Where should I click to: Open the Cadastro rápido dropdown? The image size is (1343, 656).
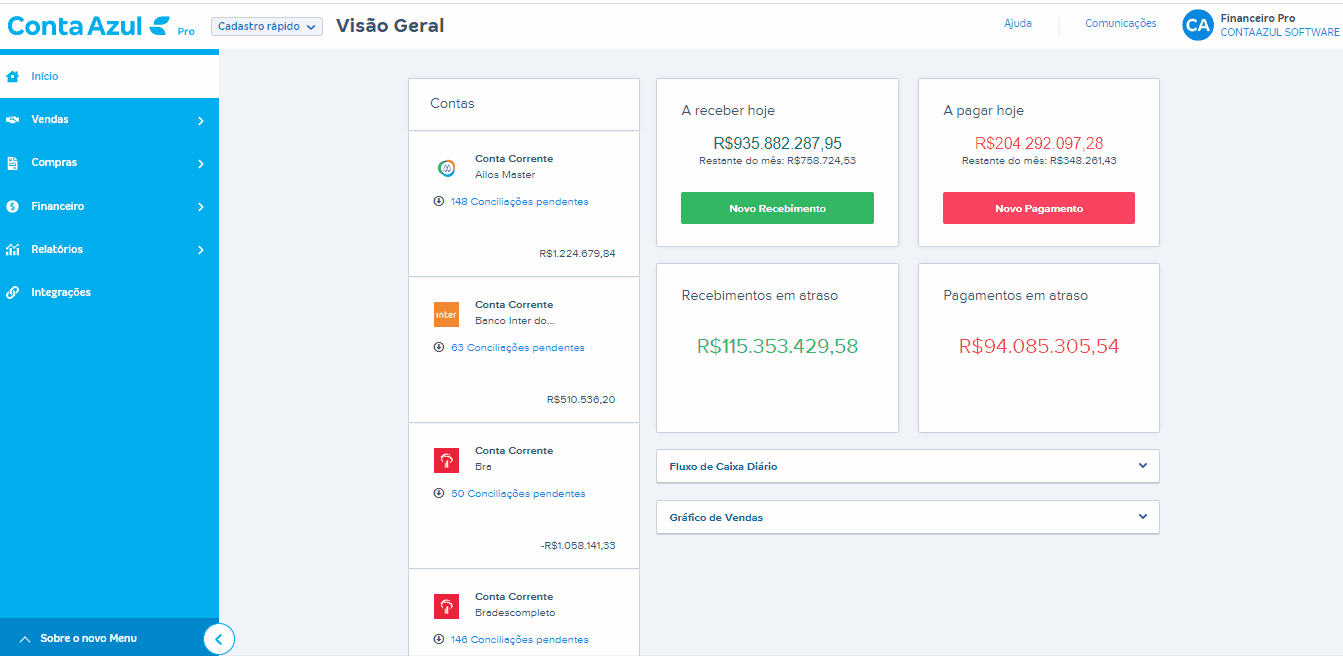tap(267, 27)
